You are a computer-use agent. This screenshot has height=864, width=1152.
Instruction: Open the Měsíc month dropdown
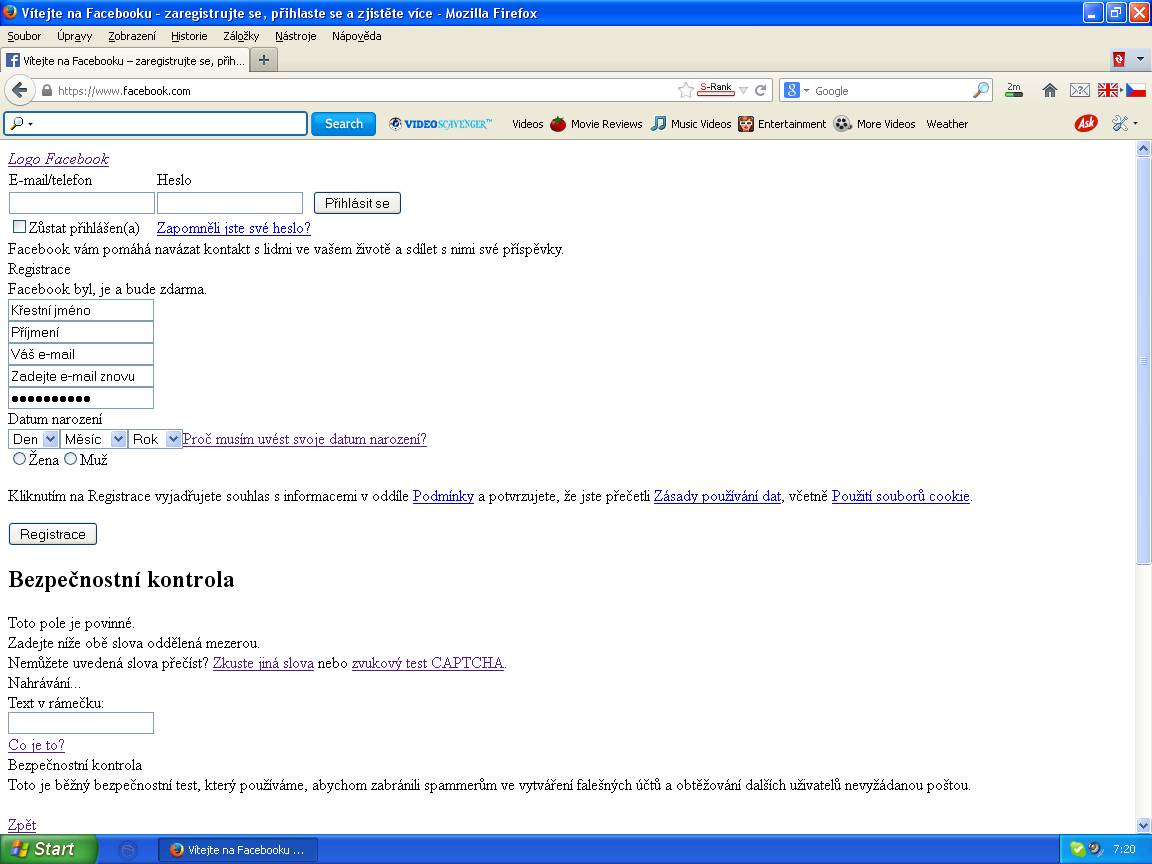pyautogui.click(x=93, y=439)
